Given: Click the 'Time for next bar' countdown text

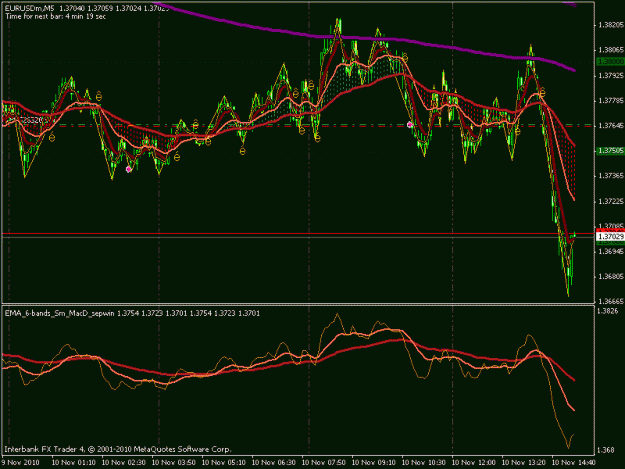Looking at the screenshot, I should [55, 17].
